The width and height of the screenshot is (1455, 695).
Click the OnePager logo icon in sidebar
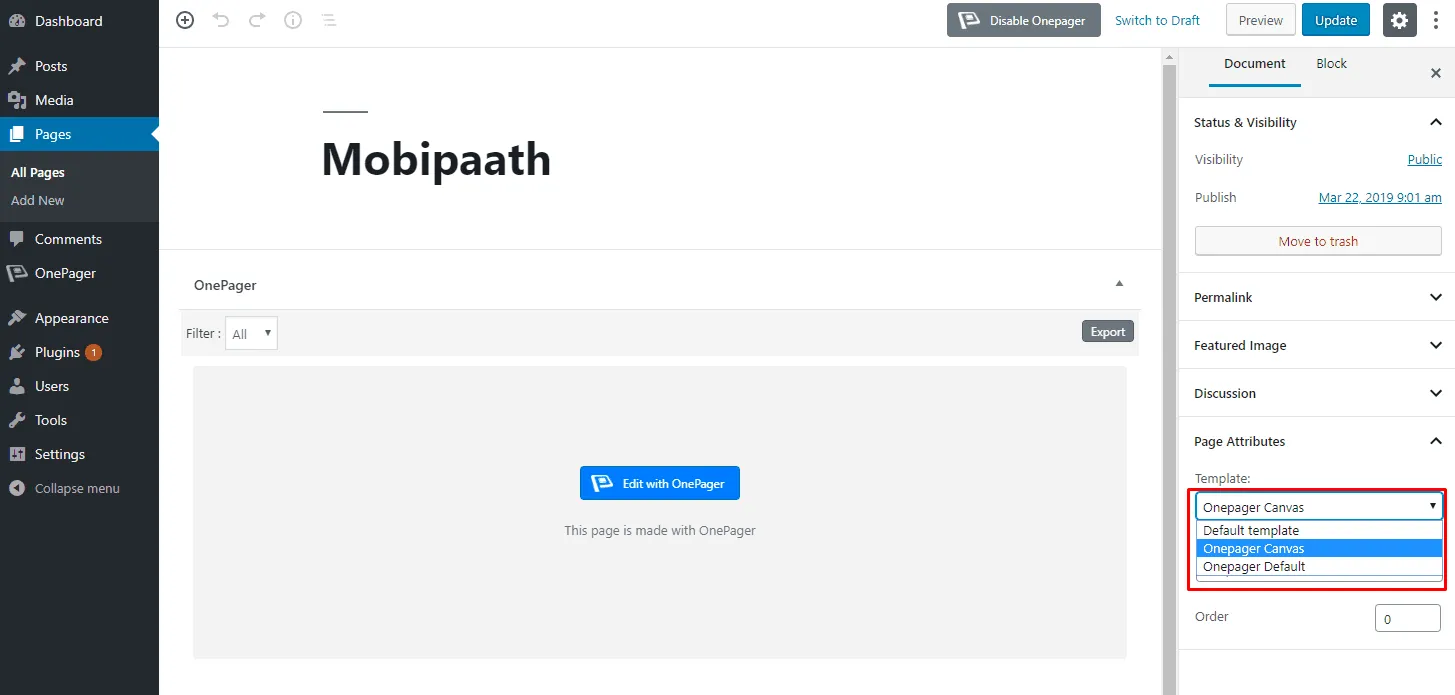pos(17,273)
